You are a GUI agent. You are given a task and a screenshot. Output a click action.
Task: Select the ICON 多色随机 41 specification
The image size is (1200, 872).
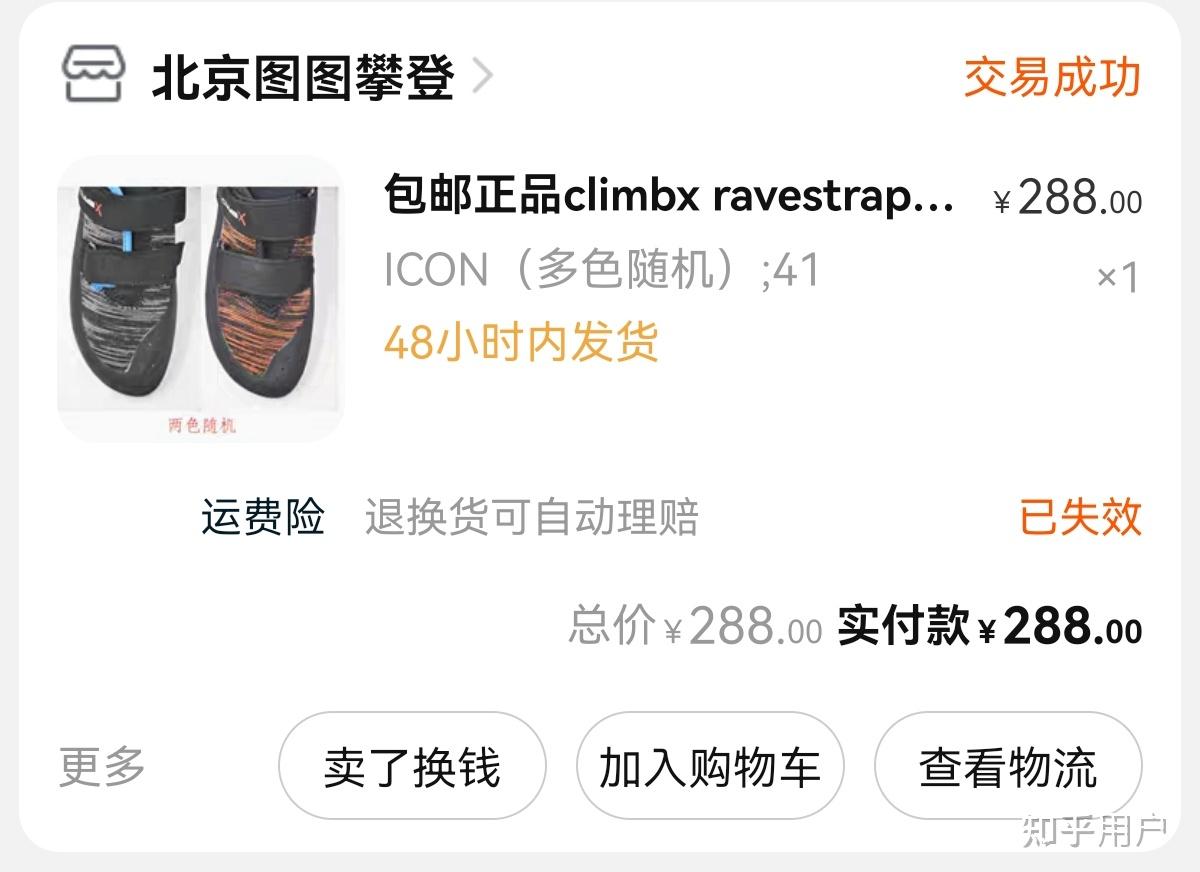pos(601,270)
